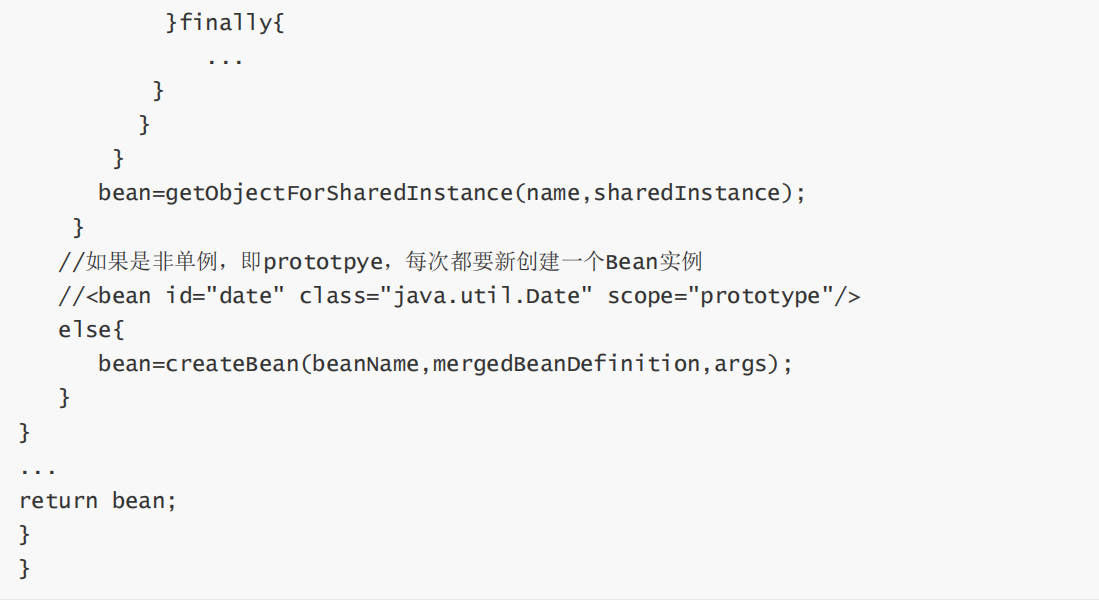
Task: Click the word 'prototpye' in the Chinese comment
Action: click(x=323, y=262)
